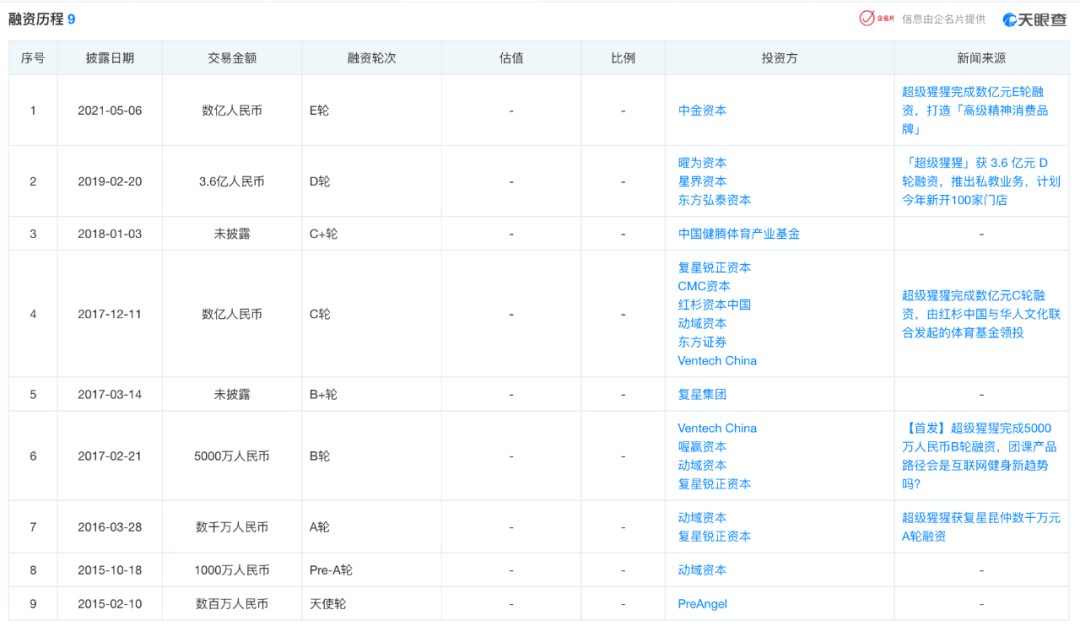1080x642 pixels.
Task: Click the amount 数百万人民币
Action: (x=231, y=603)
